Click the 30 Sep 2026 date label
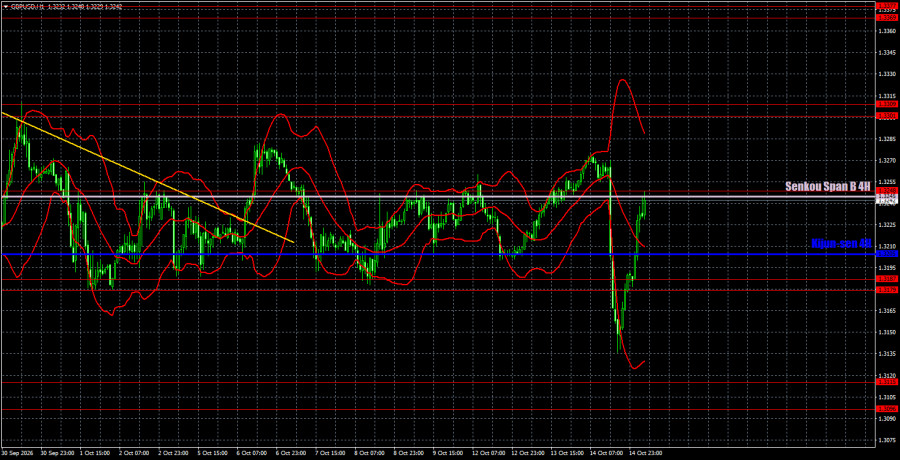Screen dimensions: 900x460 pyautogui.click(x=15, y=454)
